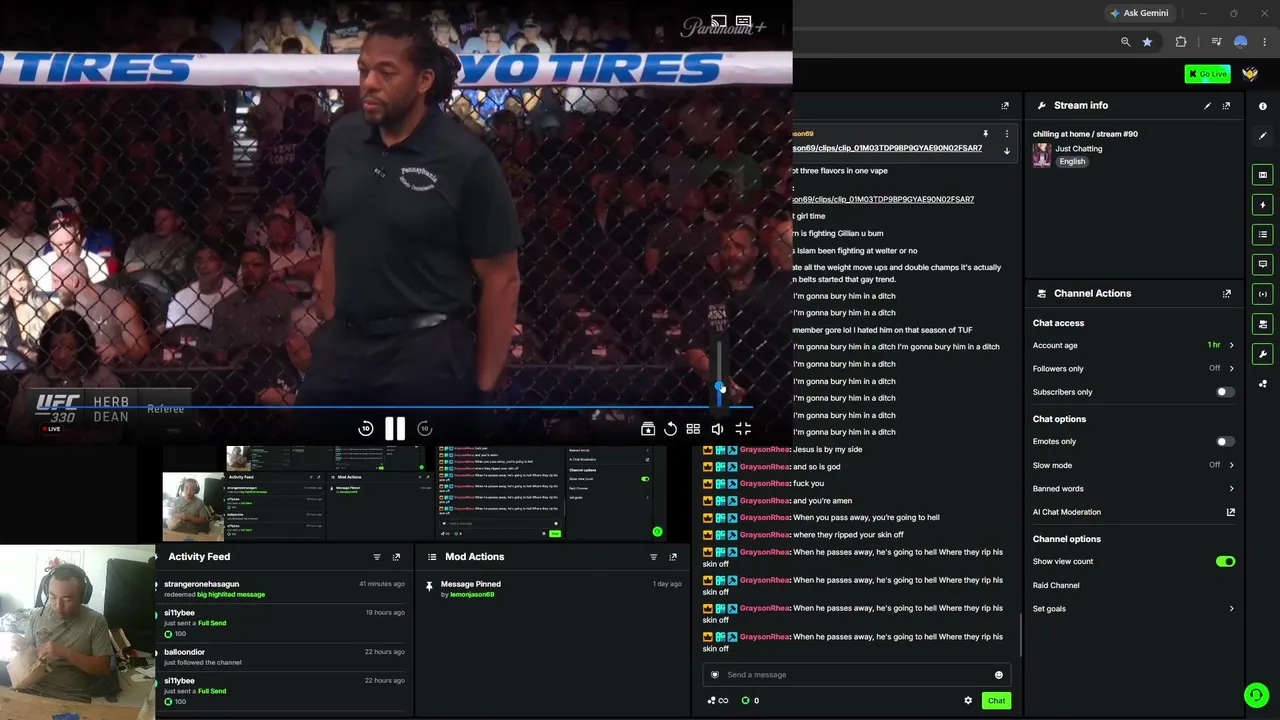Click in the Send a message field
This screenshot has width=1280, height=720.
pyautogui.click(x=857, y=675)
